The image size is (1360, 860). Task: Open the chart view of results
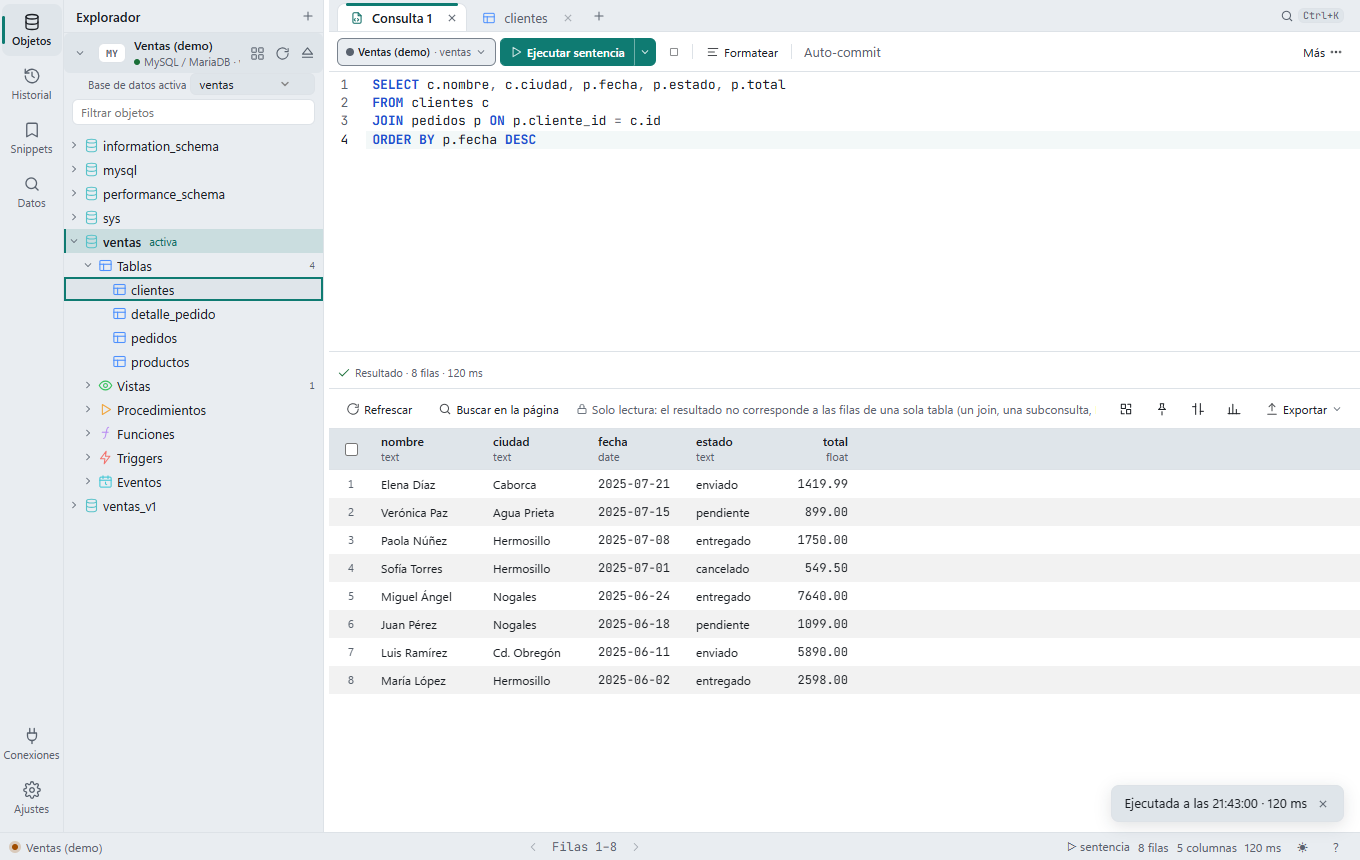[1234, 409]
